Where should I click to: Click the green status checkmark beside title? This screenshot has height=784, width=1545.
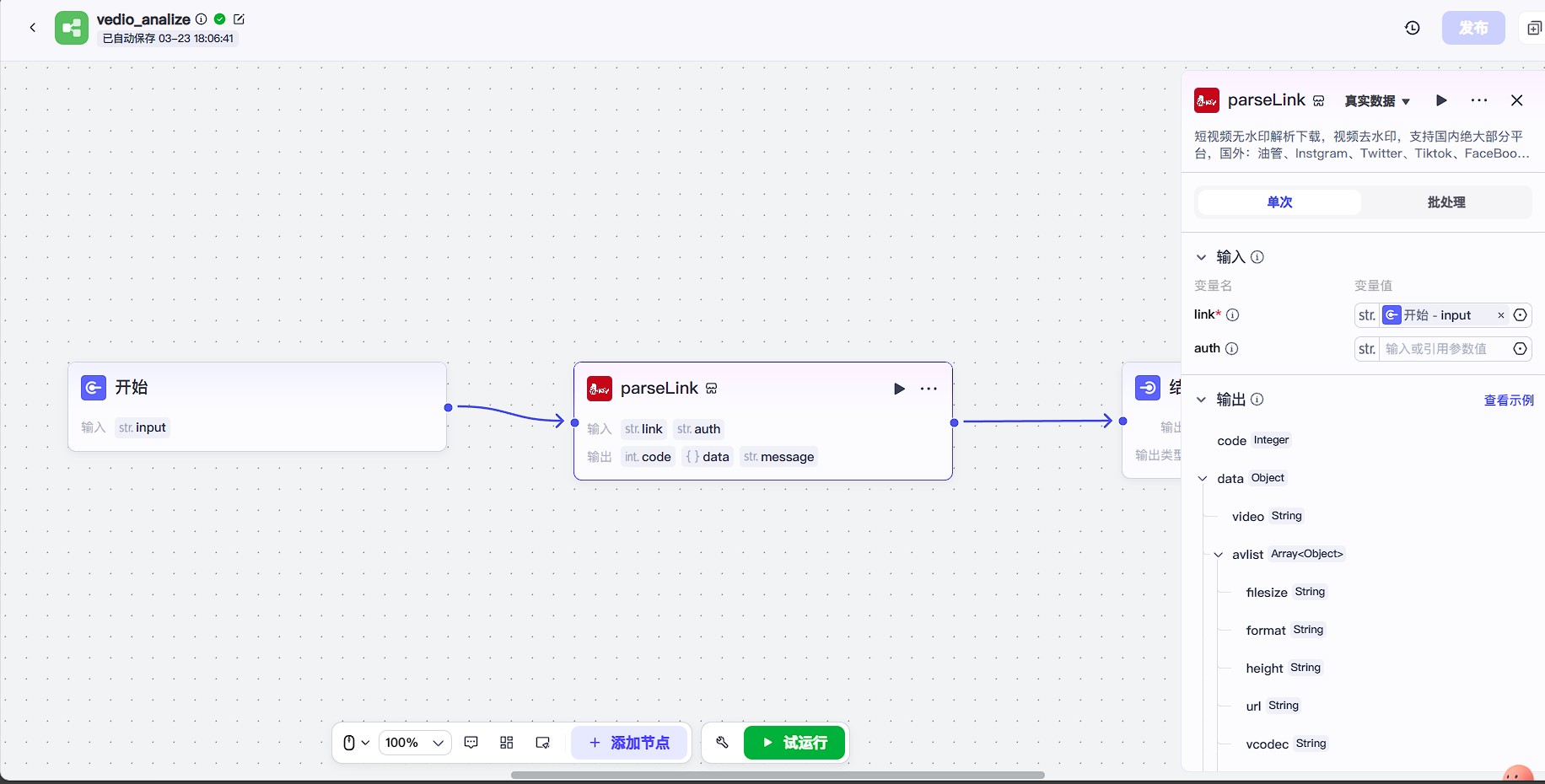pyautogui.click(x=220, y=19)
